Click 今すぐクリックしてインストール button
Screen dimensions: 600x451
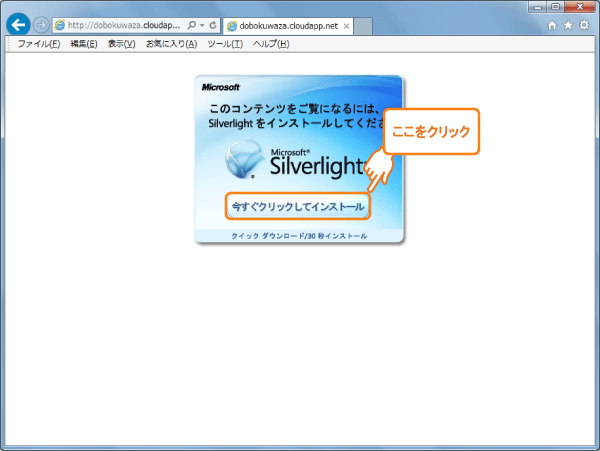pos(298,207)
